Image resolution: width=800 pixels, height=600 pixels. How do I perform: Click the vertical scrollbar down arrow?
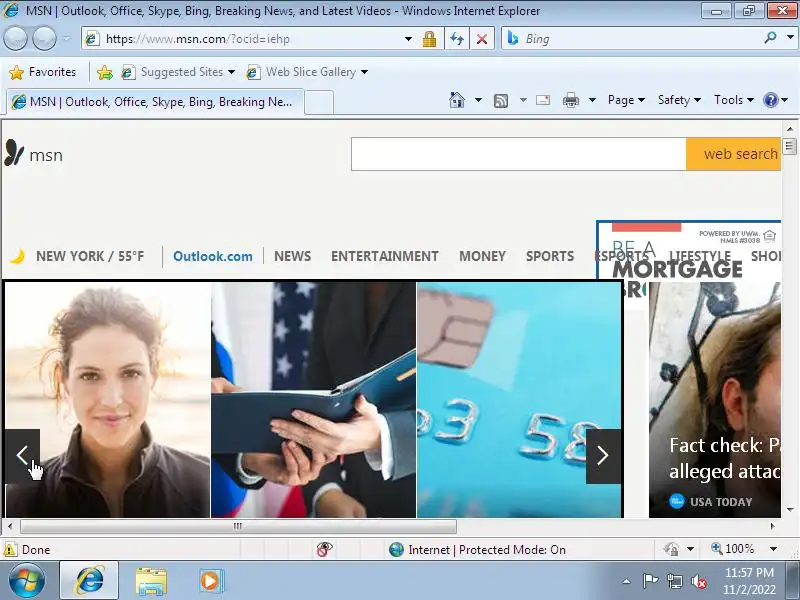(x=790, y=509)
